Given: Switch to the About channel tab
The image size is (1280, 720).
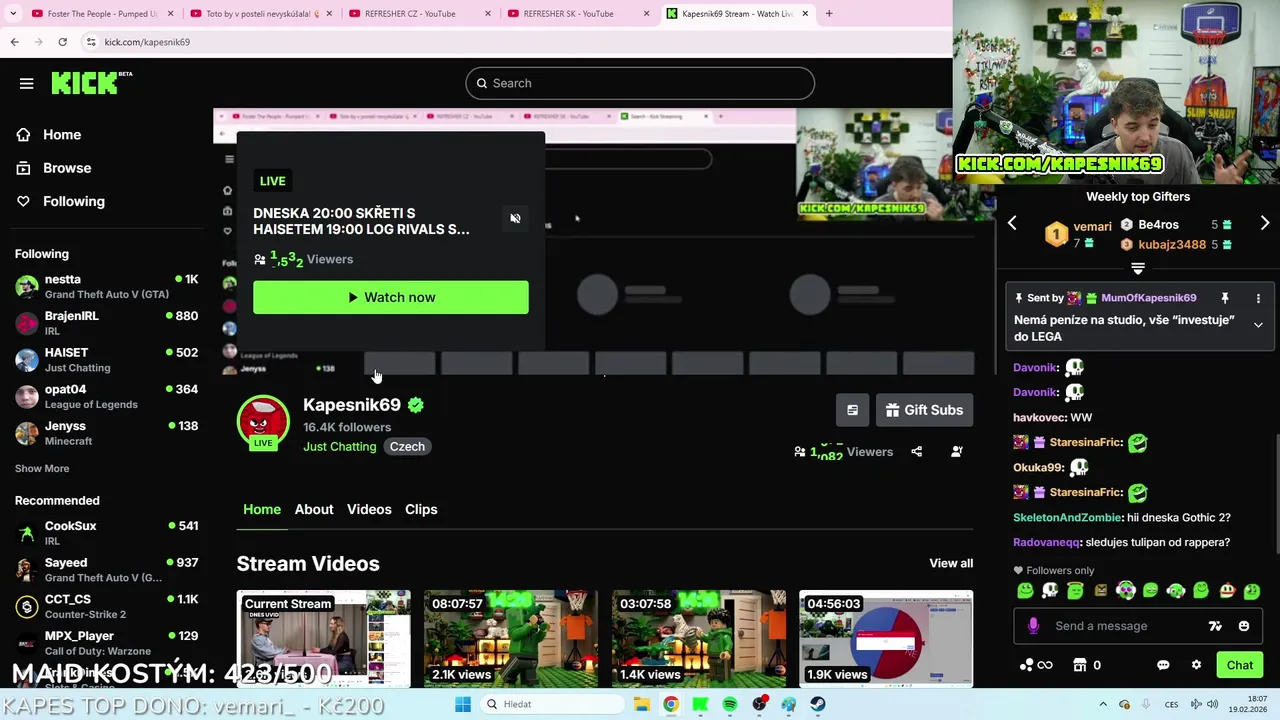Looking at the screenshot, I should [x=314, y=509].
